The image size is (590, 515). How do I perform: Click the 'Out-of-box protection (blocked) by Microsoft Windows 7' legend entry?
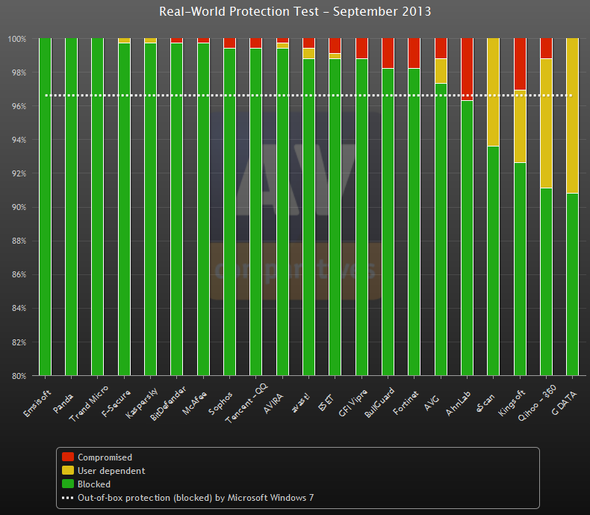(196, 498)
